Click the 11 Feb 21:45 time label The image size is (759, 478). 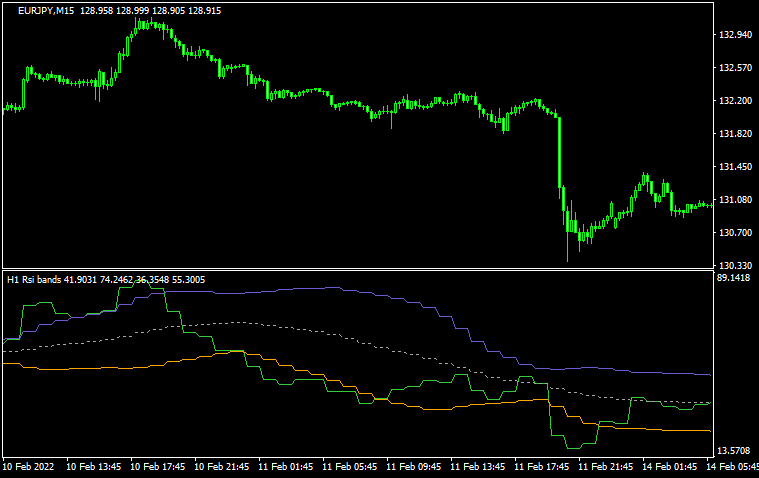[606, 466]
